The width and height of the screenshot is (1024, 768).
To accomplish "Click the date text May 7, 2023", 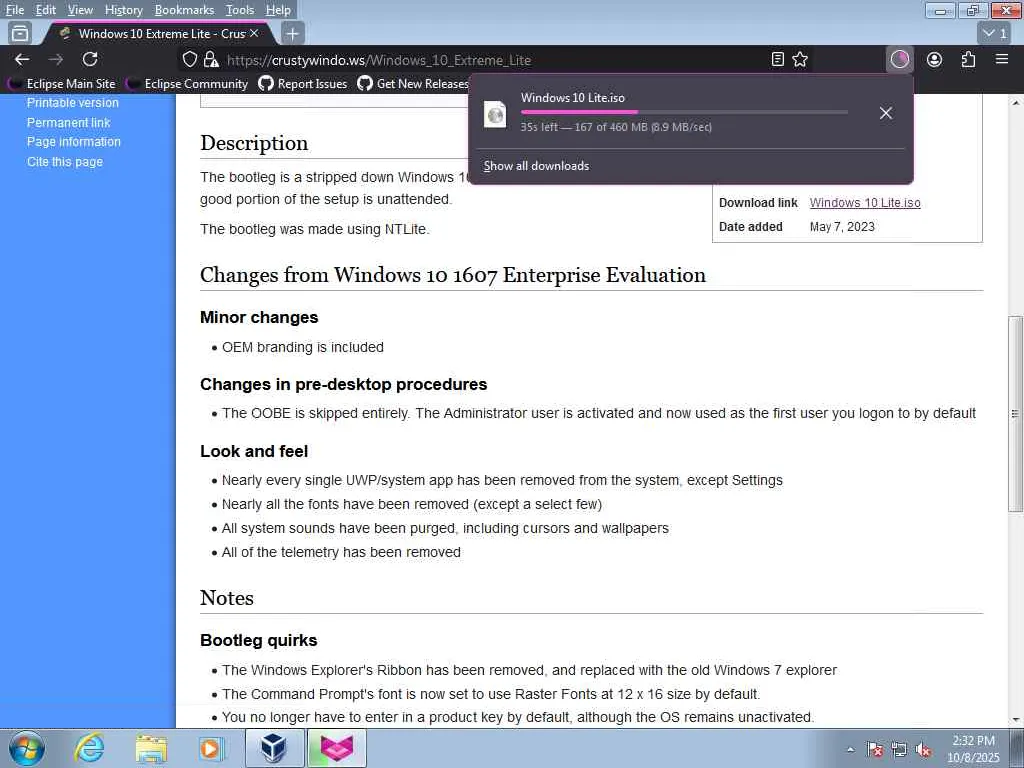I will (842, 227).
